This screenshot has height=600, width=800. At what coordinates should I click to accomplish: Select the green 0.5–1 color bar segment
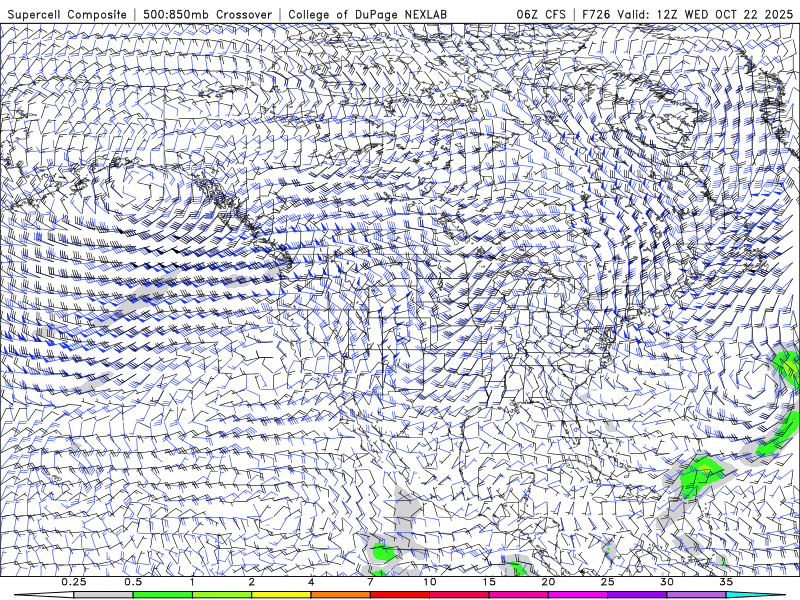coord(163,595)
